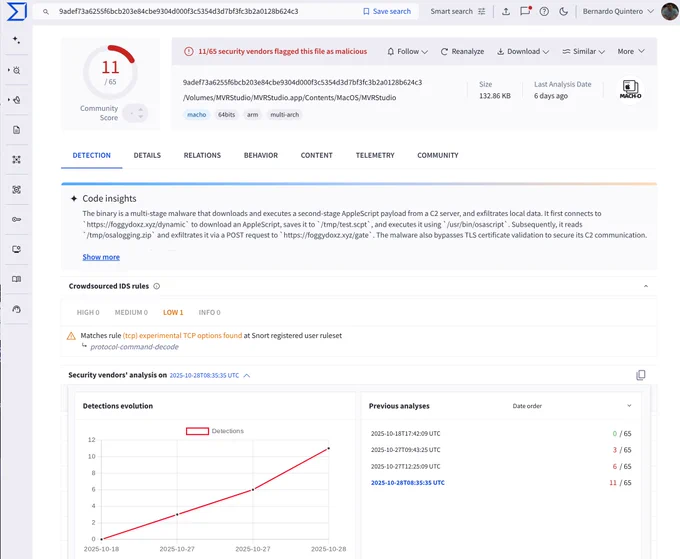Switch to the DETAILS tab
The height and width of the screenshot is (559, 680).
[147, 155]
